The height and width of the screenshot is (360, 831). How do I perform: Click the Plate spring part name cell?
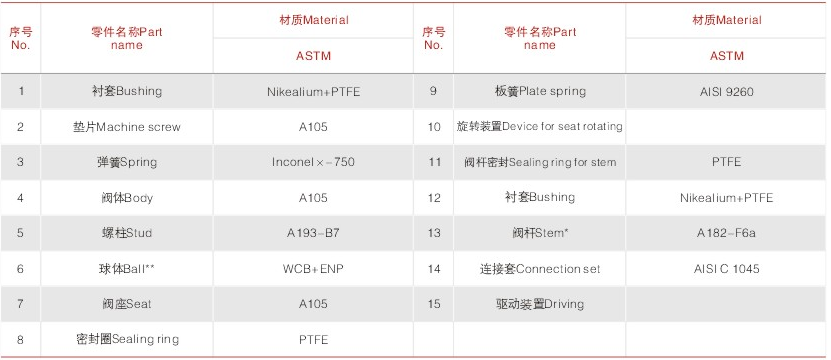pos(540,92)
